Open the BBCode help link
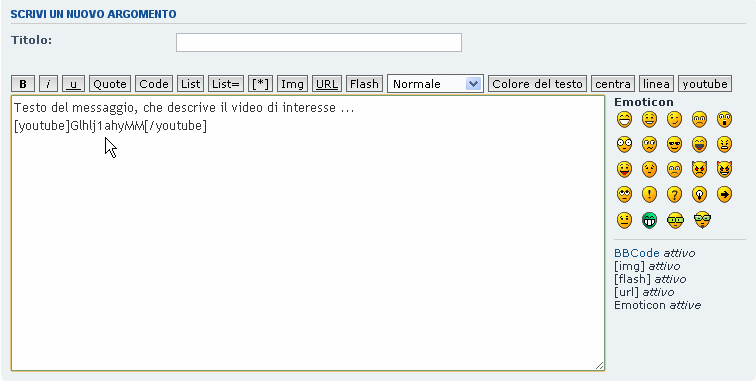Screen dimensions: 756x382 [x=636, y=253]
